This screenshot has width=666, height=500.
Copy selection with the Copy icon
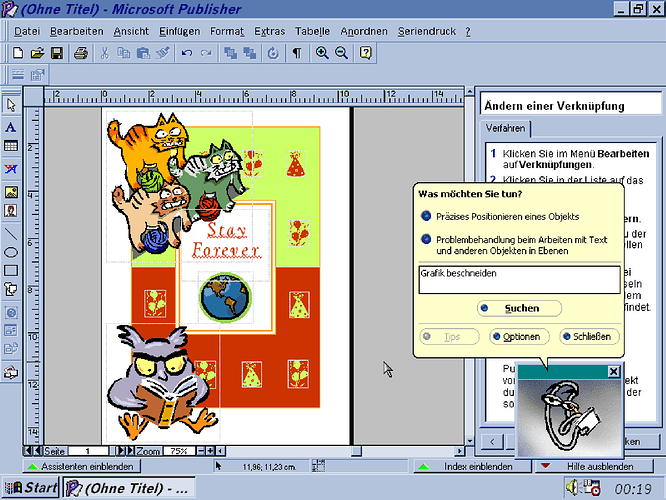[x=124, y=53]
